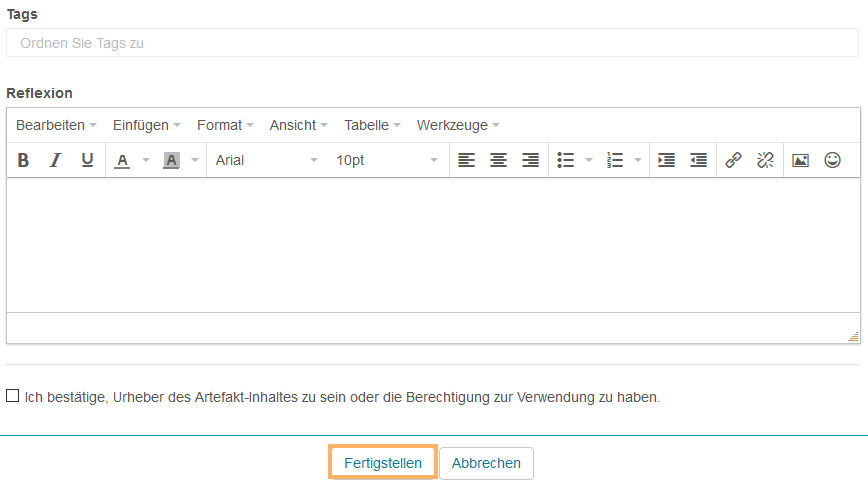Open the Arial font family dropdown
The image size is (868, 485).
tap(267, 160)
